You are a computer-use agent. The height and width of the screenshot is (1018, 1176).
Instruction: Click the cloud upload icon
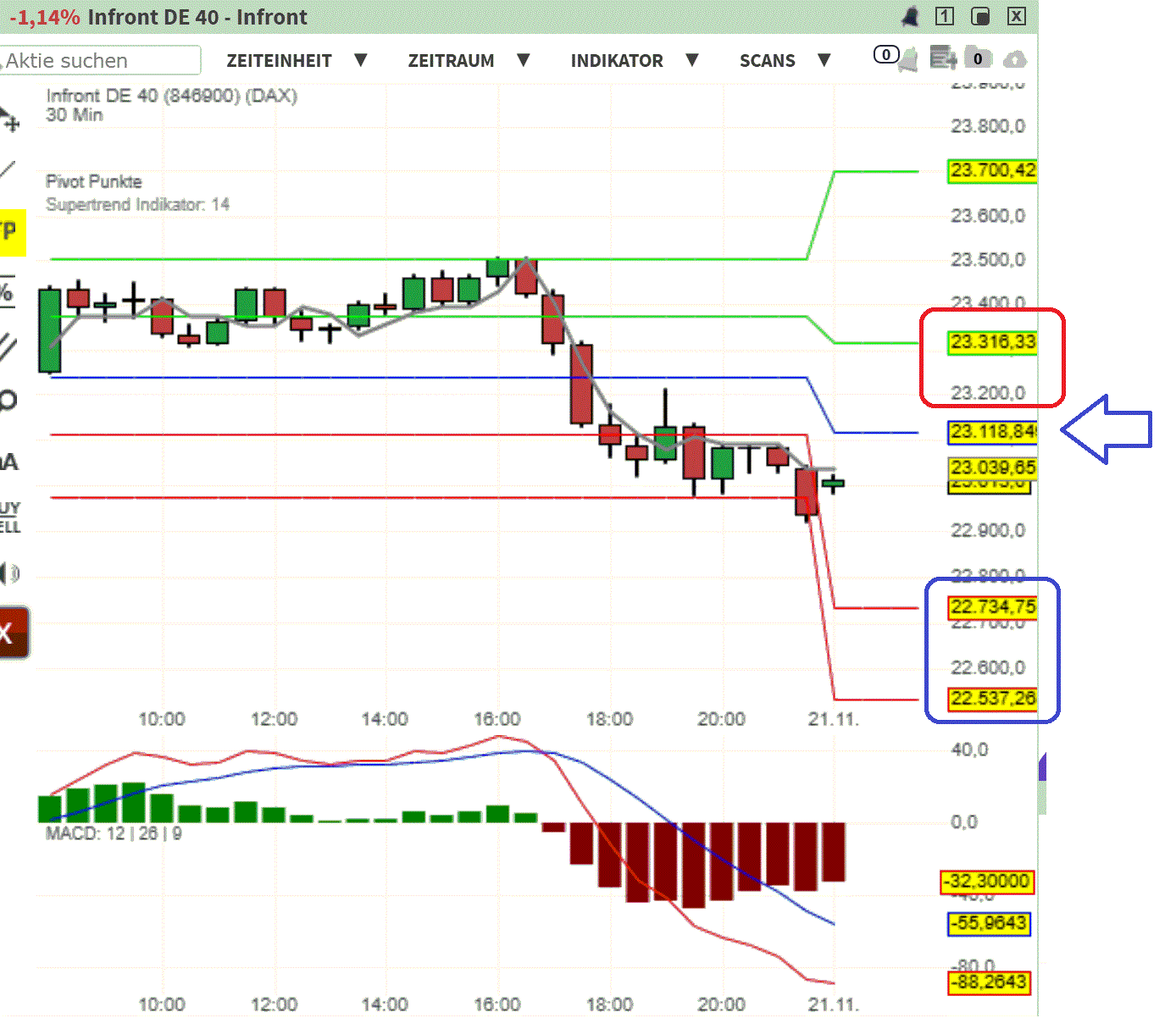(1014, 59)
